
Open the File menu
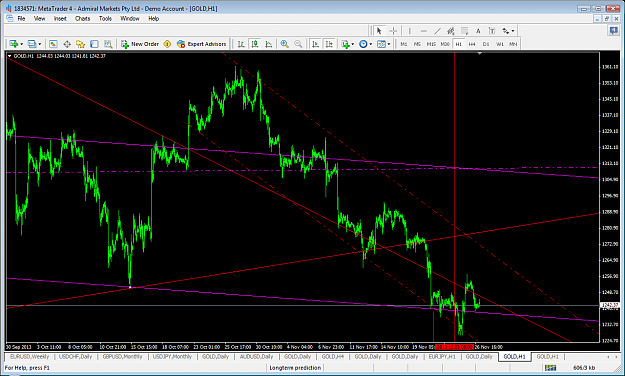(x=21, y=18)
